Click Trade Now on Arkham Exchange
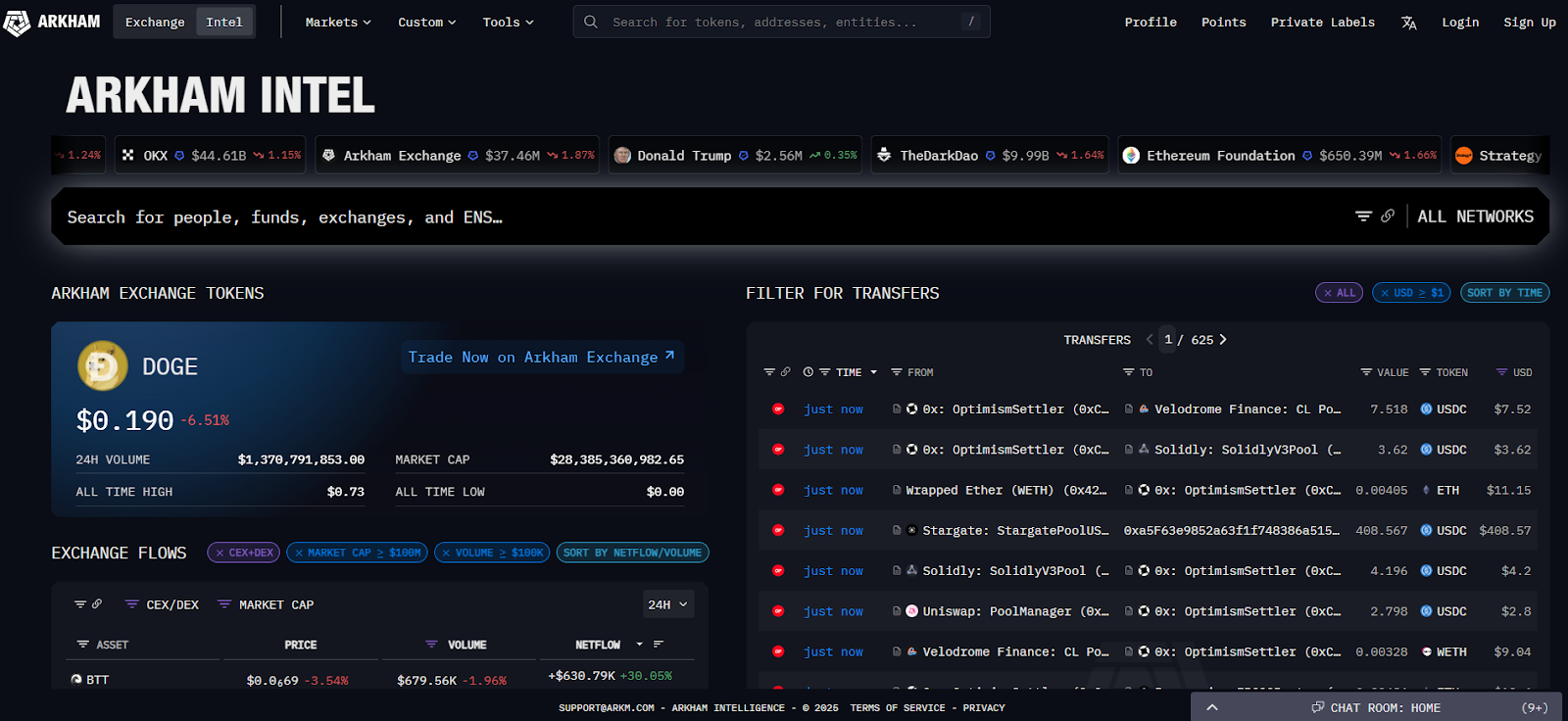Viewport: 1568px width, 721px height. click(x=542, y=357)
